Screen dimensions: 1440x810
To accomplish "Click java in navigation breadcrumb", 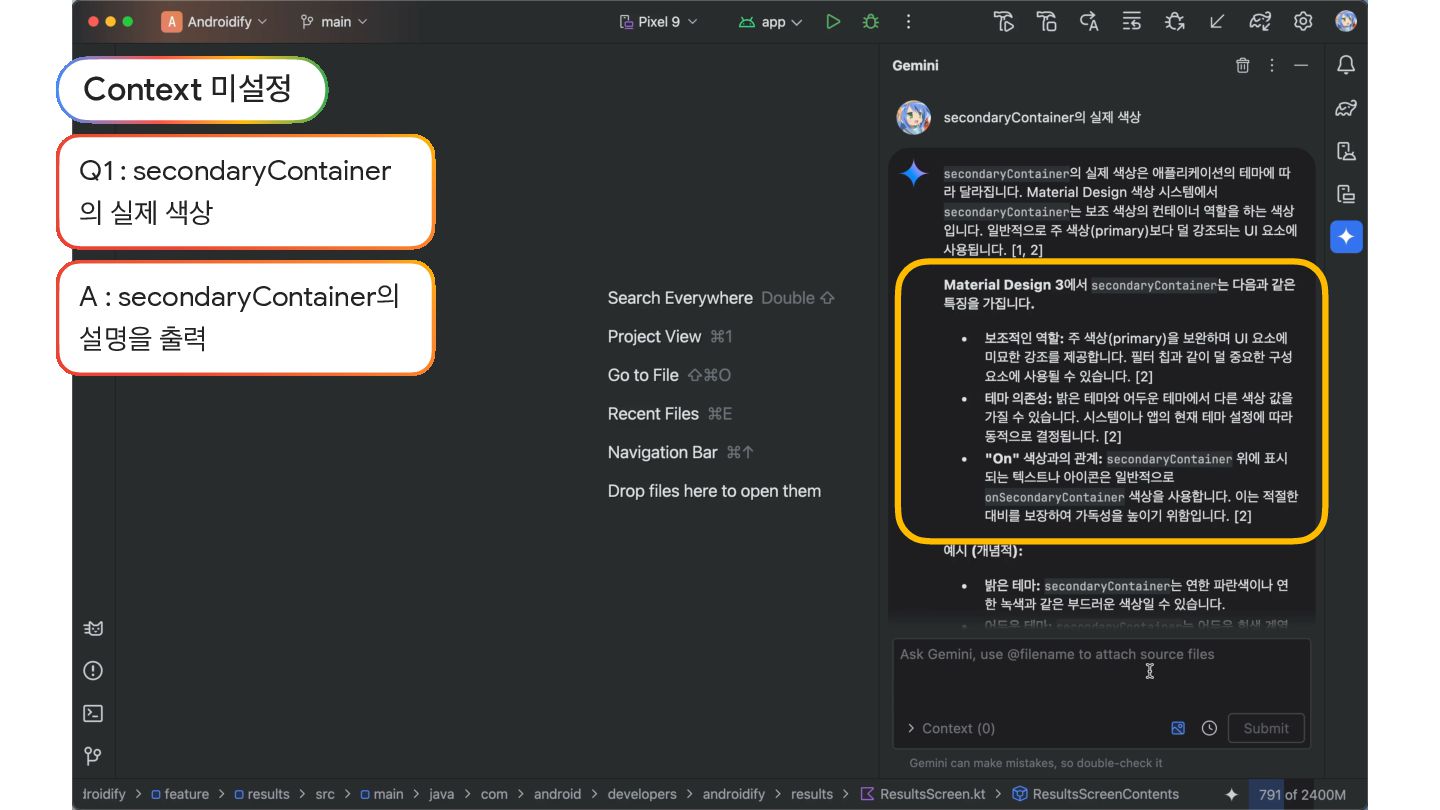I will [x=441, y=794].
